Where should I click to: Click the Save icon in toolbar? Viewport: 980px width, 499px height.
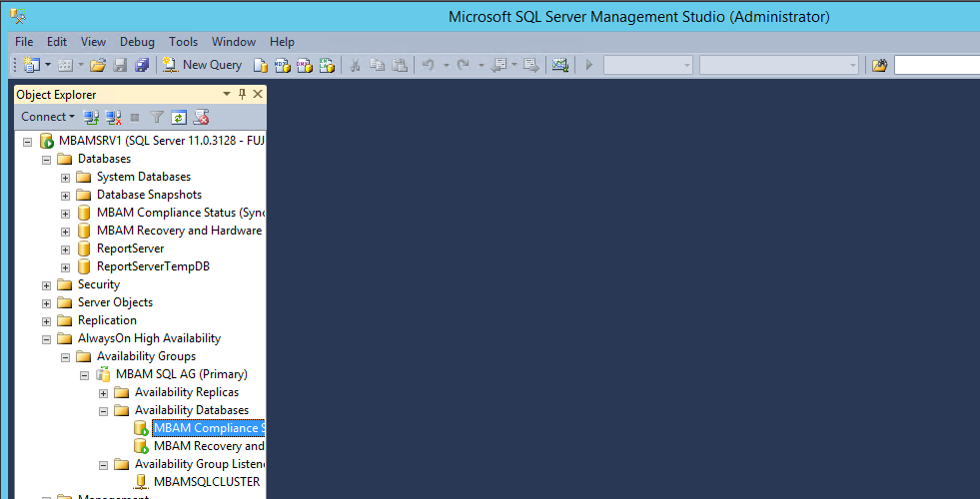tap(120, 65)
